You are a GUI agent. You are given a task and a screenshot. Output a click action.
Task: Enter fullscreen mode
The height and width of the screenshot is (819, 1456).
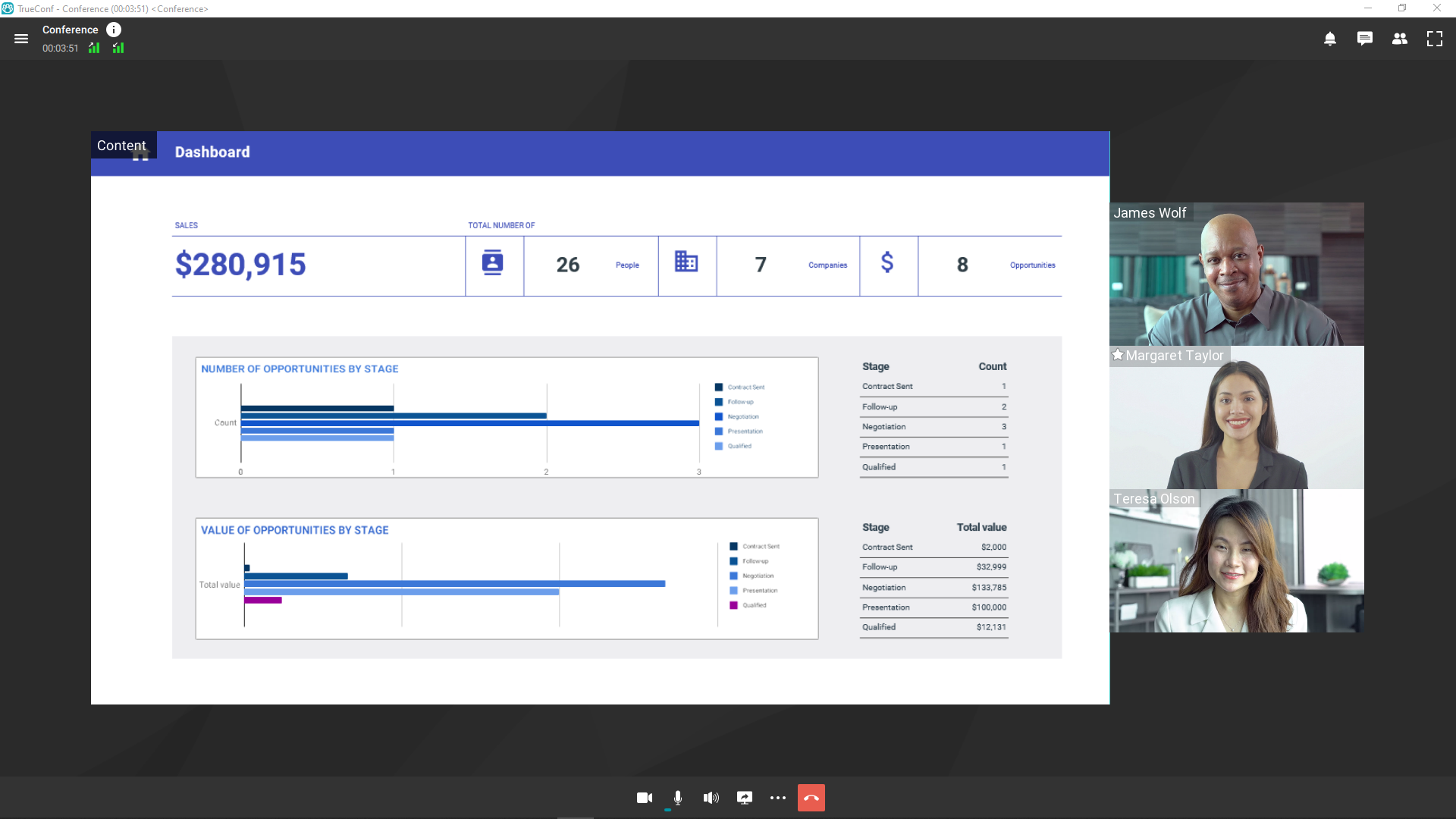coord(1435,39)
